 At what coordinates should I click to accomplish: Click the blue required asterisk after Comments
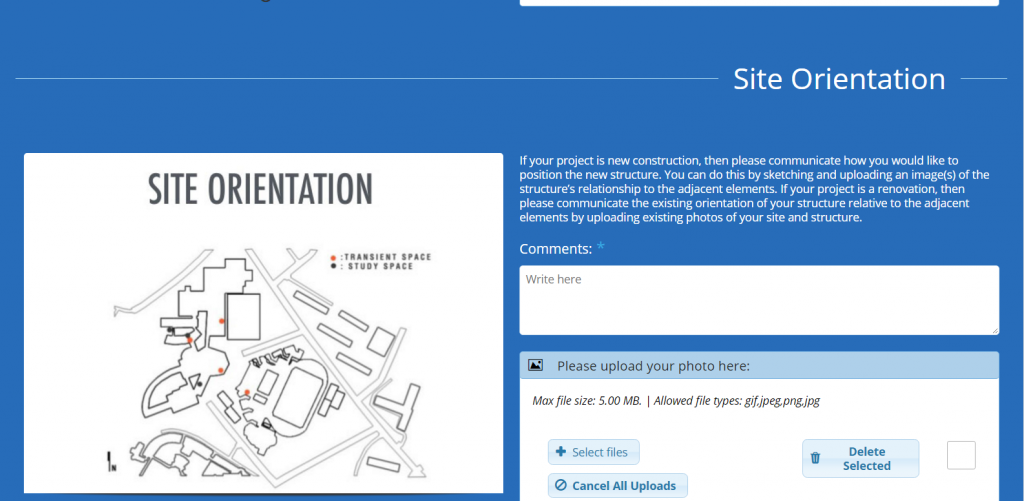pyautogui.click(x=601, y=248)
